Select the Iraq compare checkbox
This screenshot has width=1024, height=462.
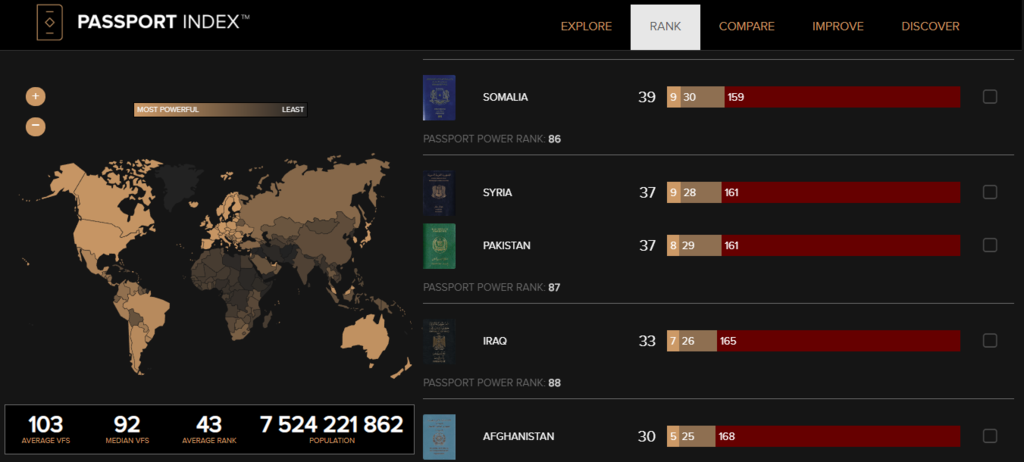click(990, 341)
